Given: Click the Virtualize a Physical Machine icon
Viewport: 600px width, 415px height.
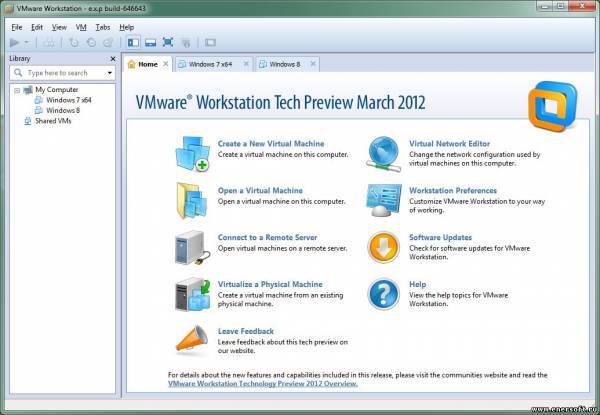Looking at the screenshot, I should tap(192, 294).
